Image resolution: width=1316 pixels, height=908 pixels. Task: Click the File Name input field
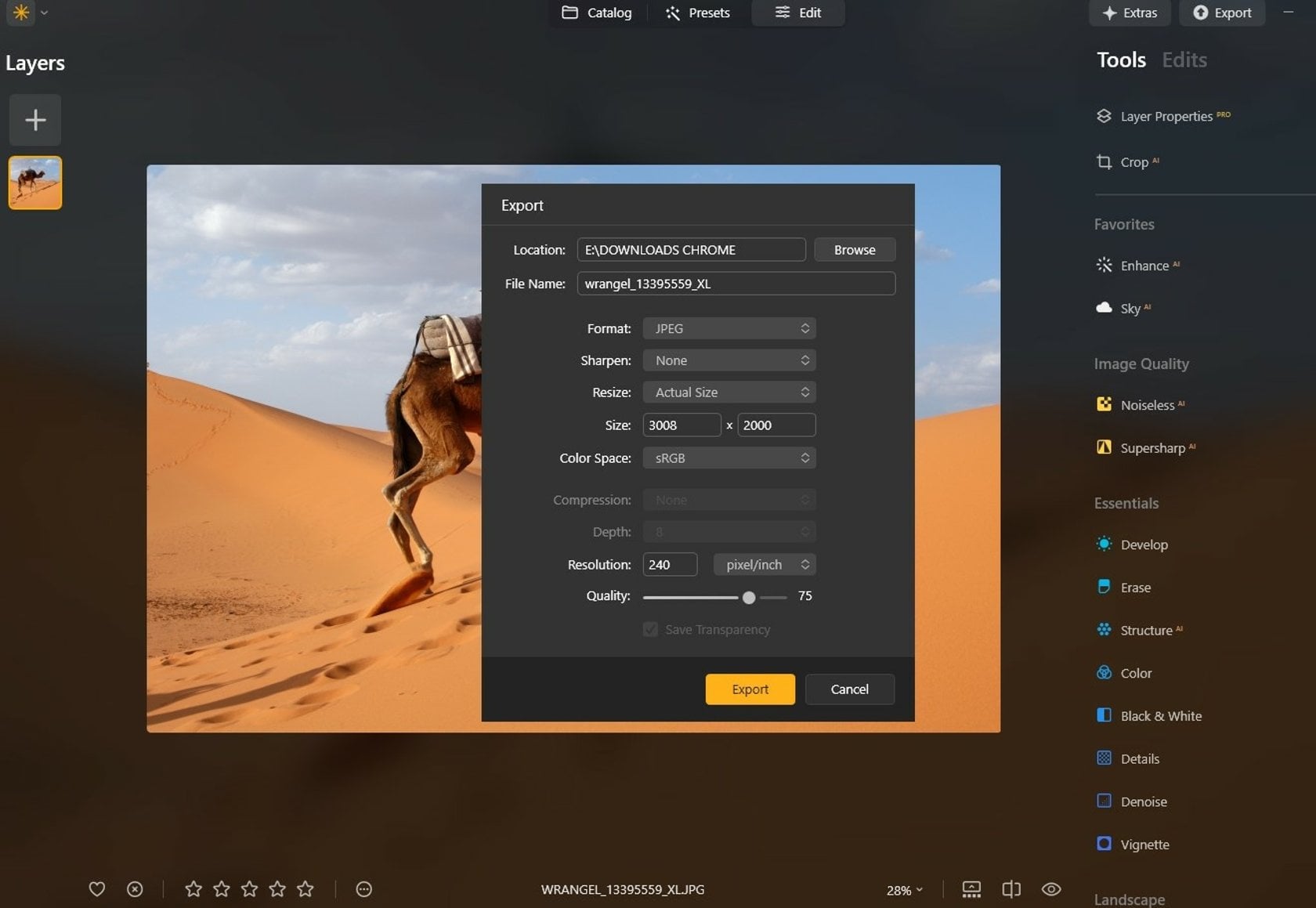coord(736,284)
